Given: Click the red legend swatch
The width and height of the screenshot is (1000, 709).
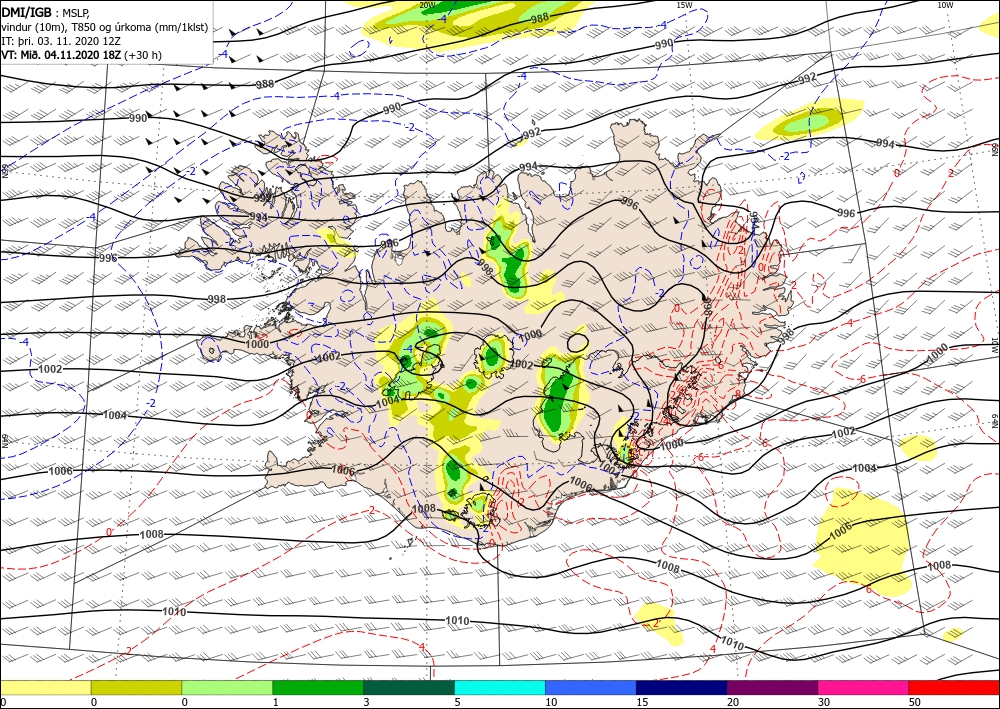Looking at the screenshot, I should pos(954,687).
